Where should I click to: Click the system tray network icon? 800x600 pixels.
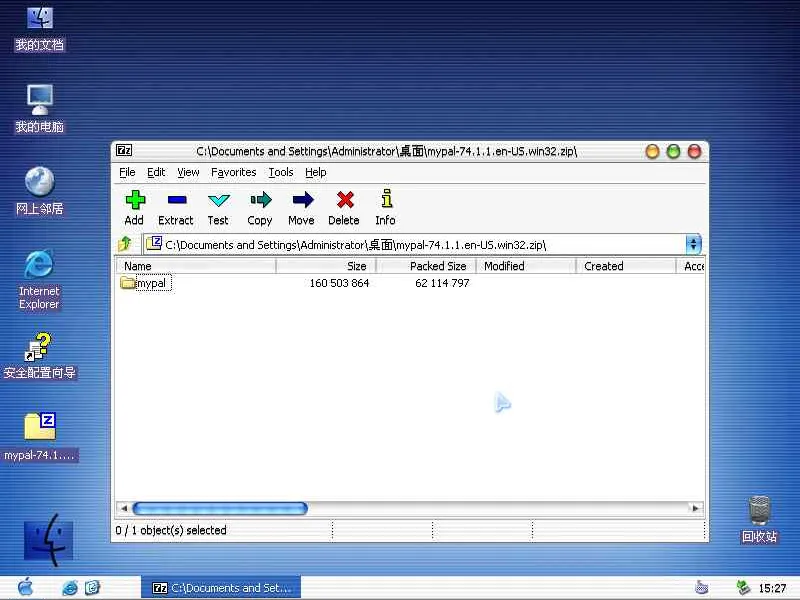coord(743,588)
